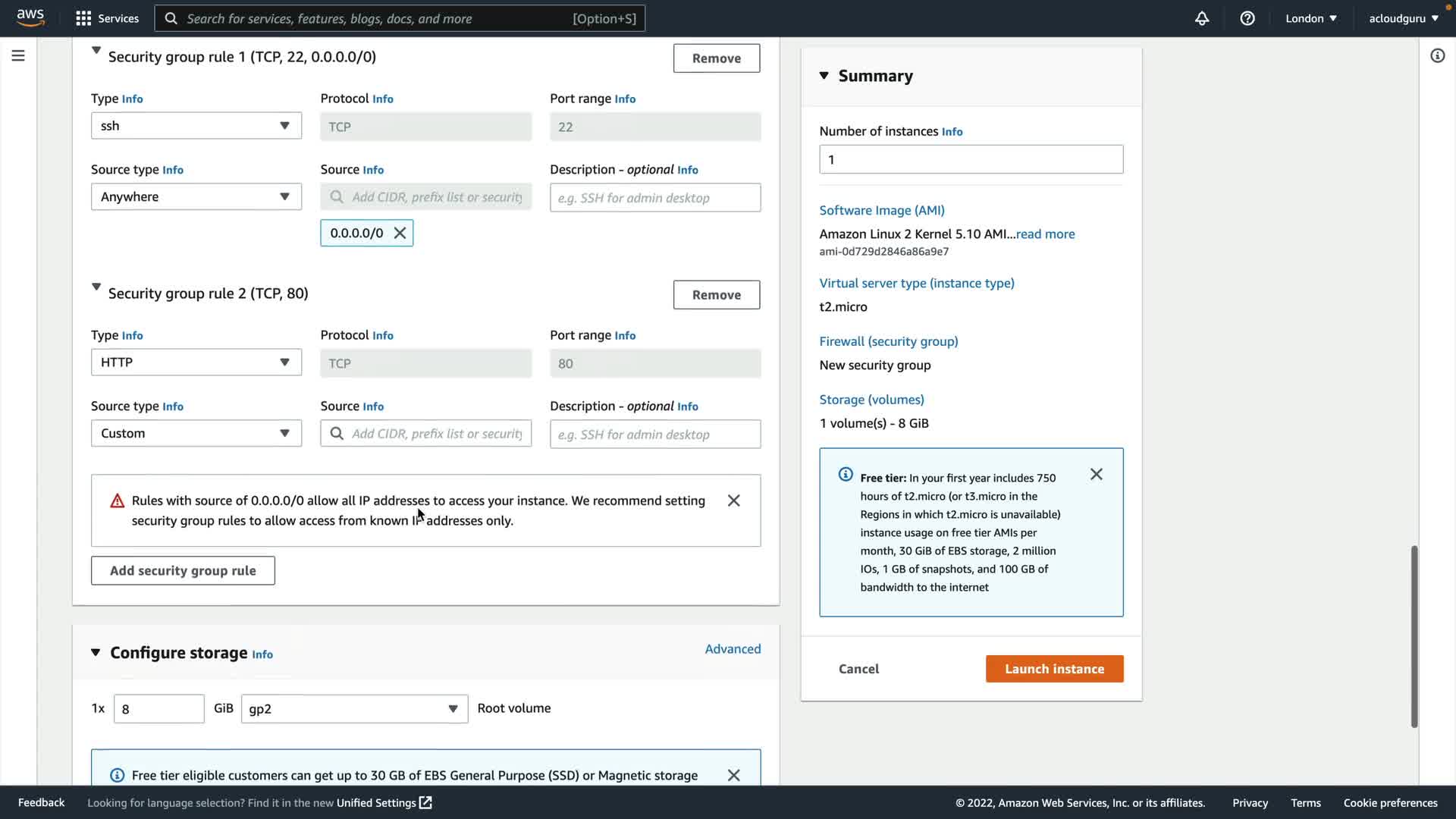The image size is (1456, 819).
Task: Dismiss the 0.0.0.0/0 warning alert
Action: (x=733, y=500)
